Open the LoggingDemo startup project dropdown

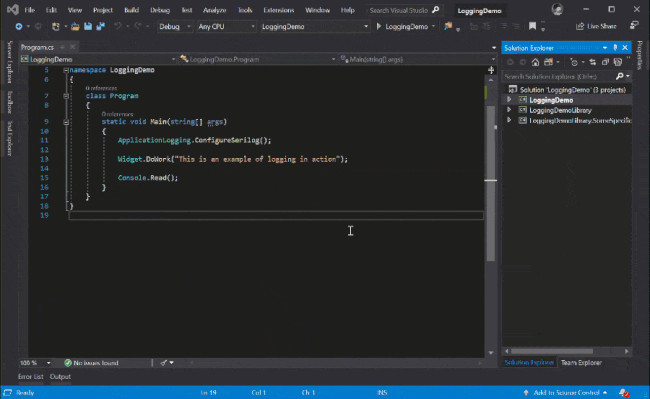click(315, 27)
